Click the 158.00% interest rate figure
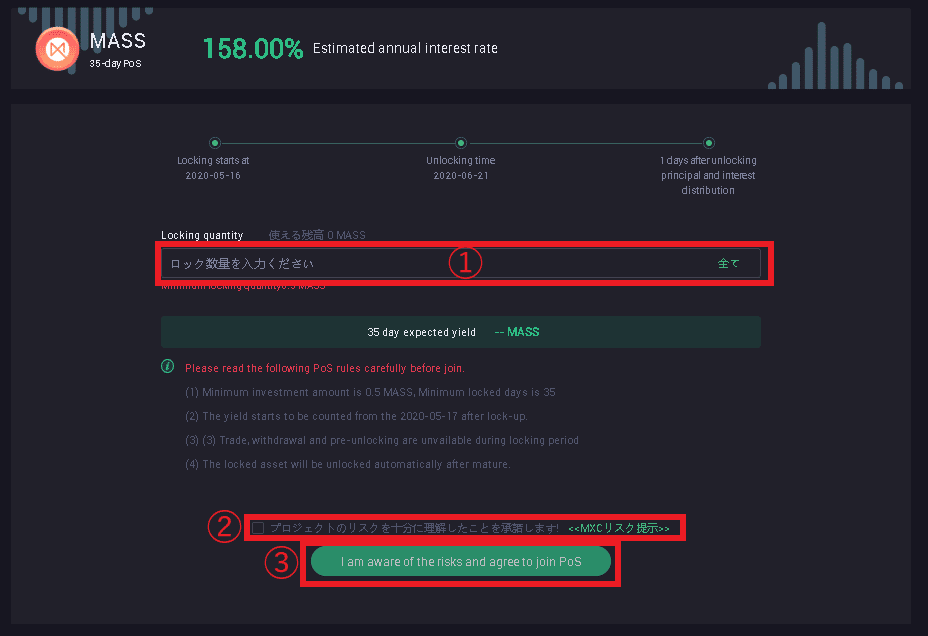 tap(253, 49)
